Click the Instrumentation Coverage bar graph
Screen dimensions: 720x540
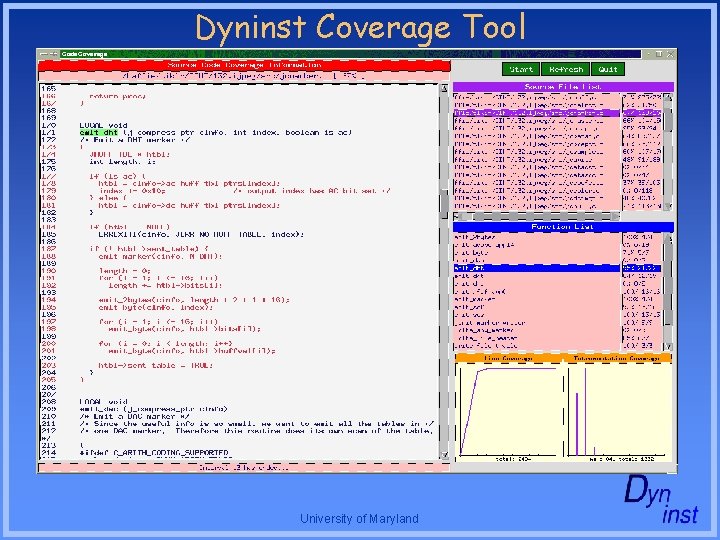click(618, 411)
